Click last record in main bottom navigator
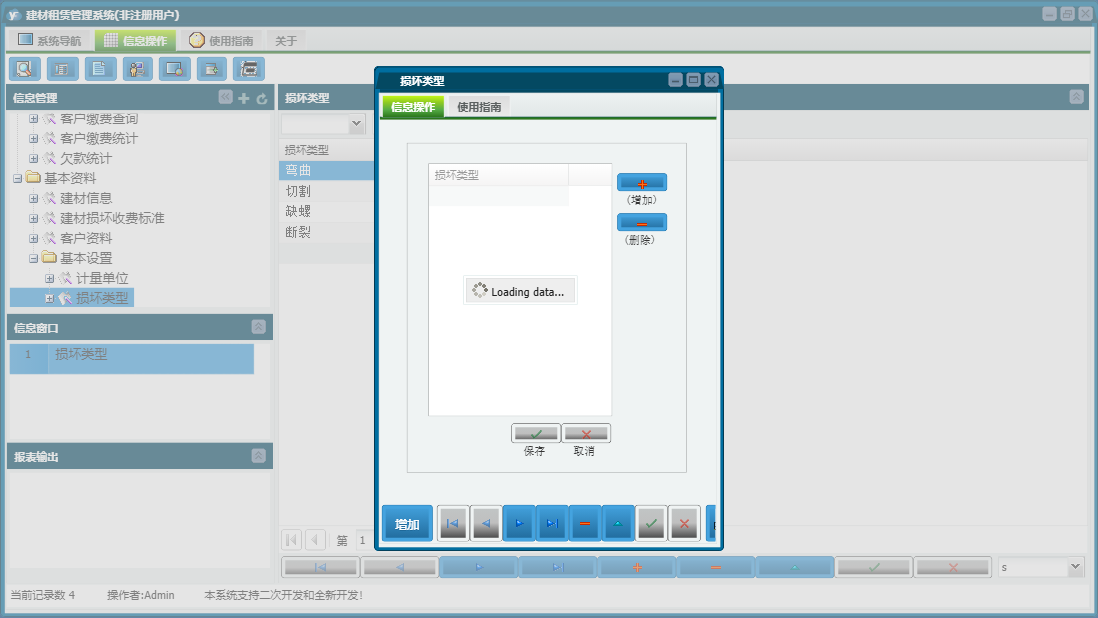The width and height of the screenshot is (1098, 618). 558,567
